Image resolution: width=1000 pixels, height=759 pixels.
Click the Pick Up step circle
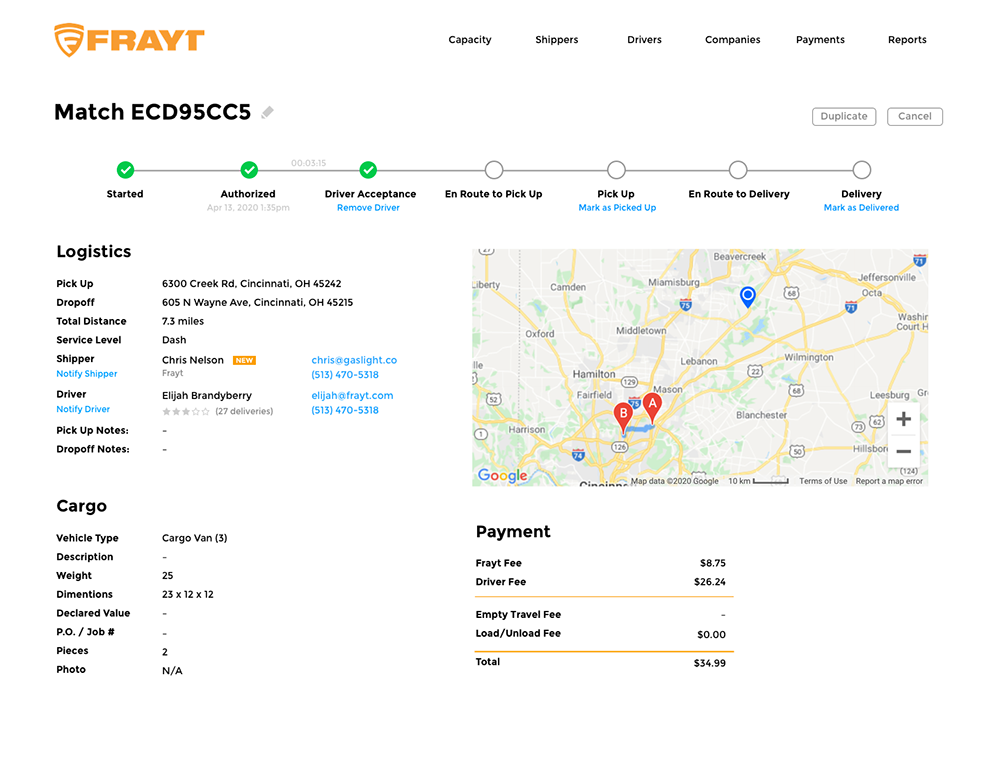point(616,170)
